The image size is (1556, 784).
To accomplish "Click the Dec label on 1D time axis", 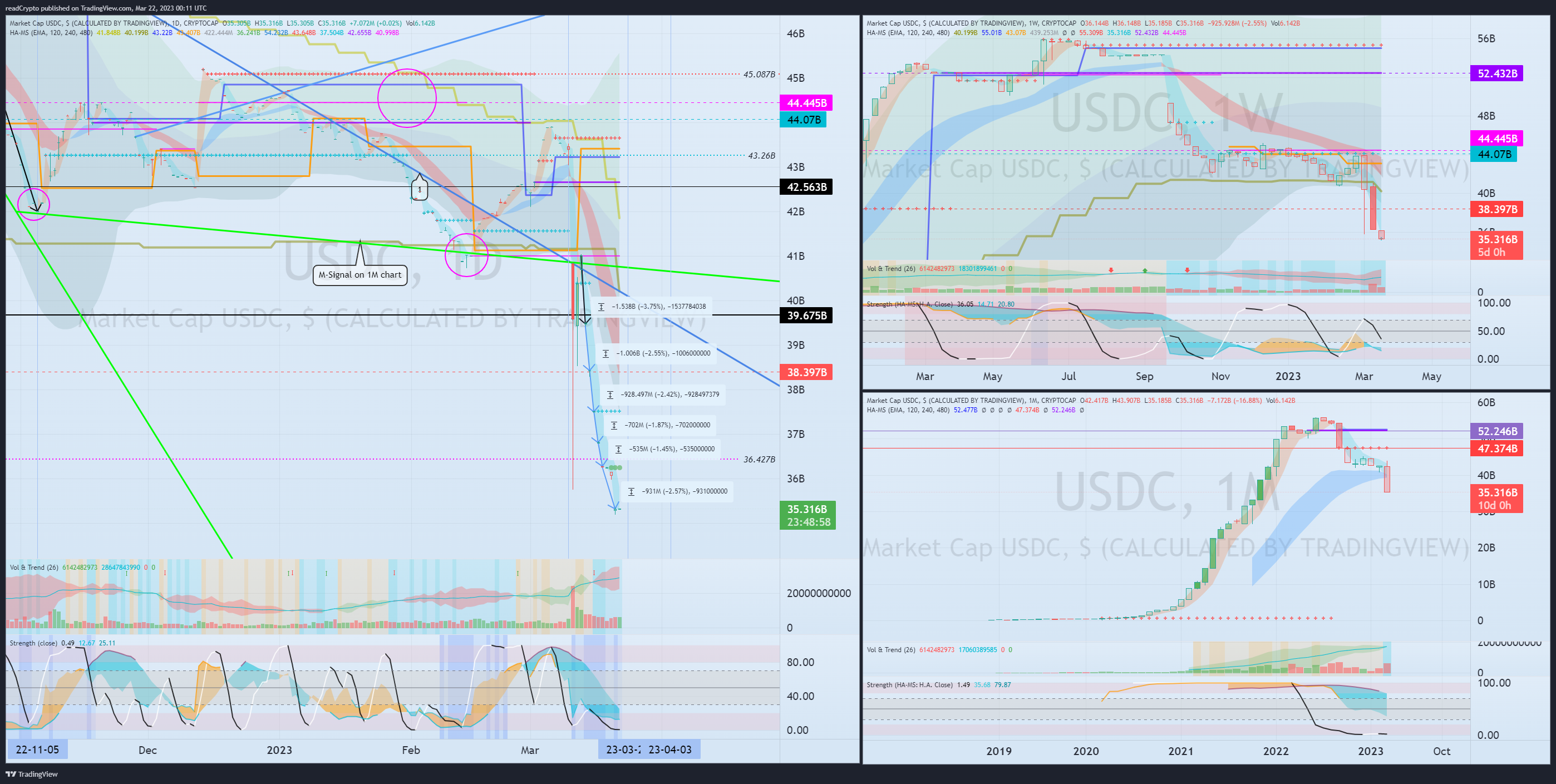I will [147, 750].
